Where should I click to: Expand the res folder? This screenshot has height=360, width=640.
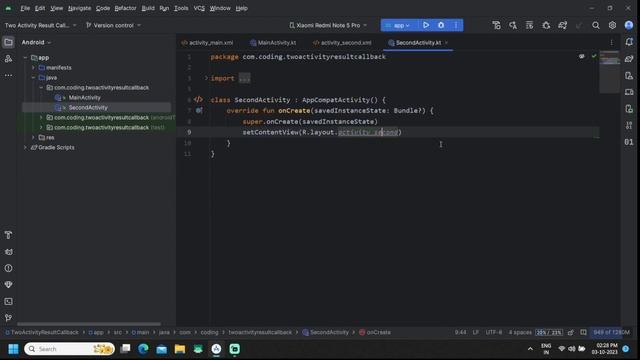tap(33, 138)
